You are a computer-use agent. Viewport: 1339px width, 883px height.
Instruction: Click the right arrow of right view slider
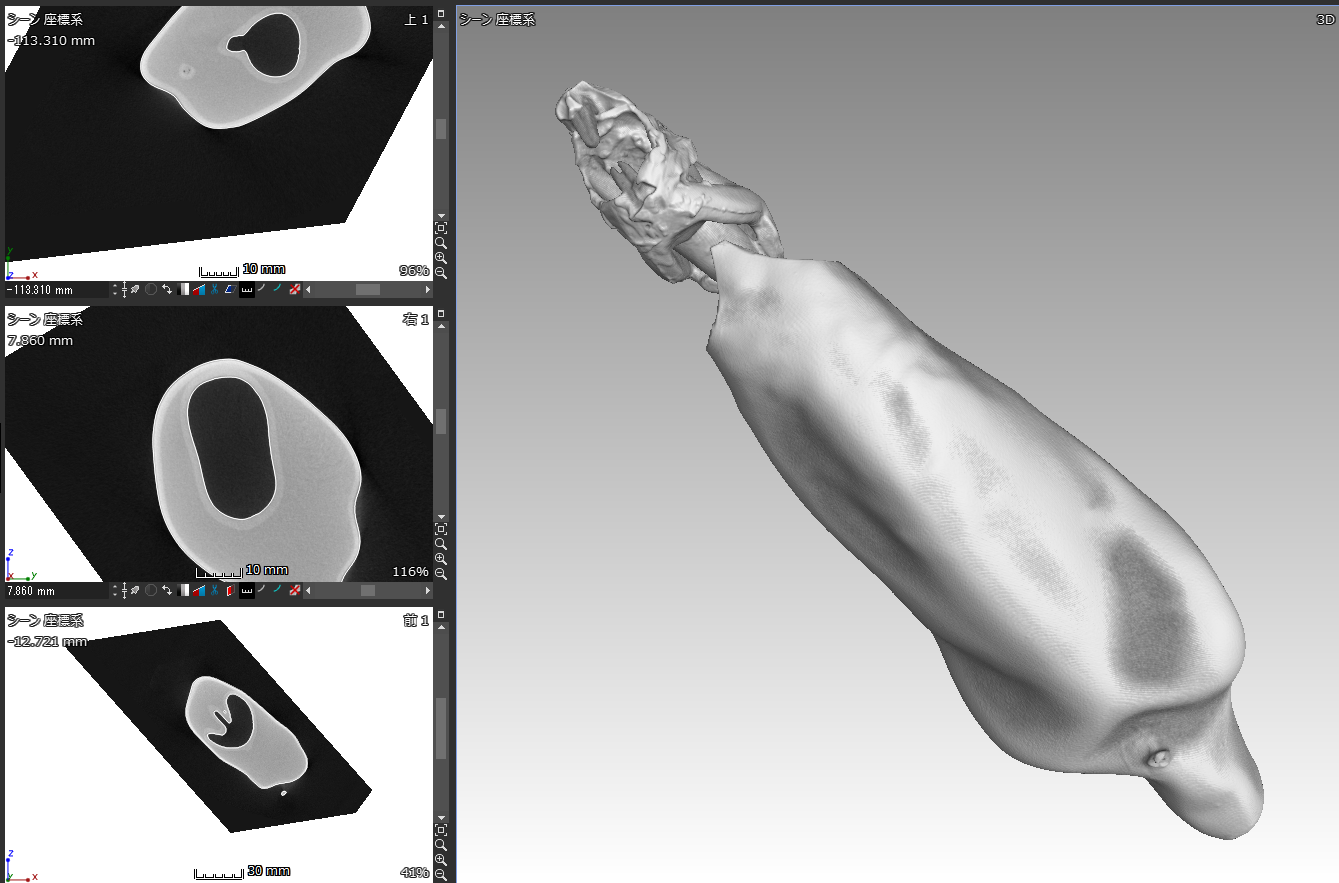click(x=428, y=591)
